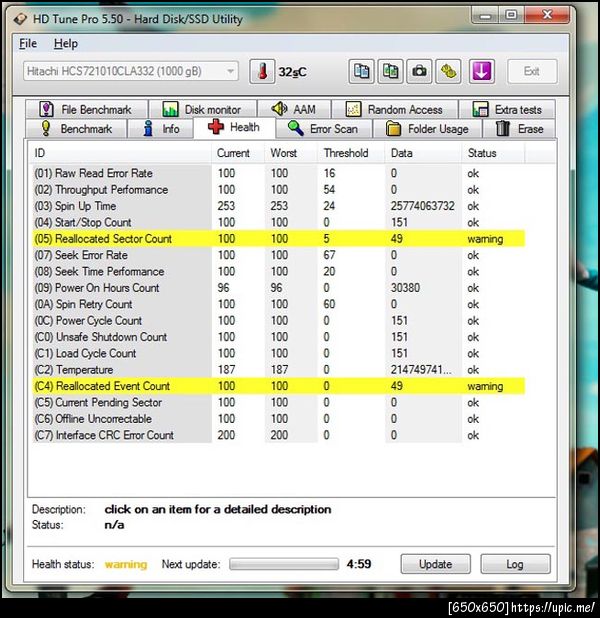Click the thermometer temperature icon
This screenshot has height=618, width=600.
pos(262,72)
